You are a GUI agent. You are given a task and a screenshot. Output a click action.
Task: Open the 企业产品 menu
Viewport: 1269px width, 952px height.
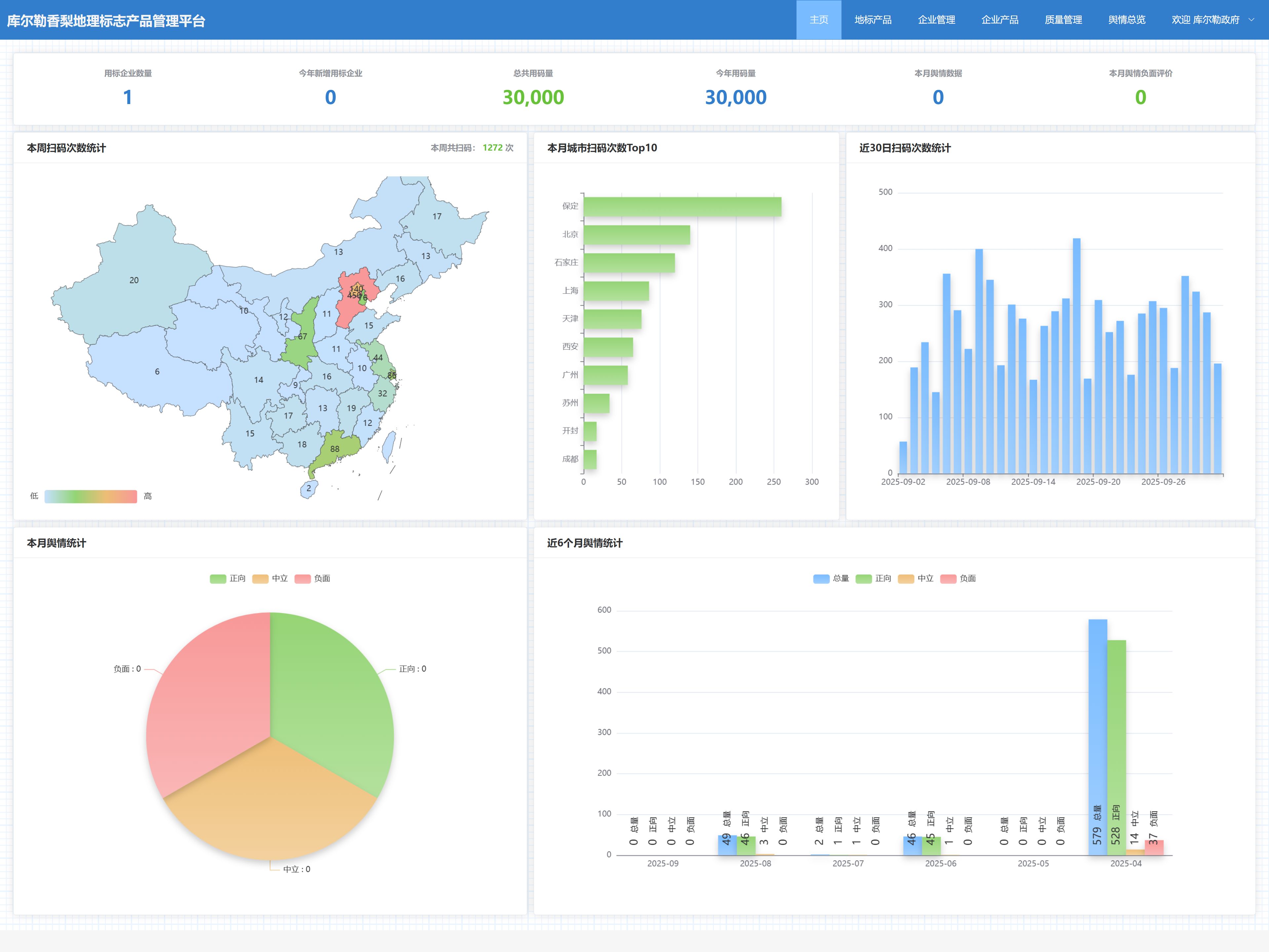[x=999, y=19]
